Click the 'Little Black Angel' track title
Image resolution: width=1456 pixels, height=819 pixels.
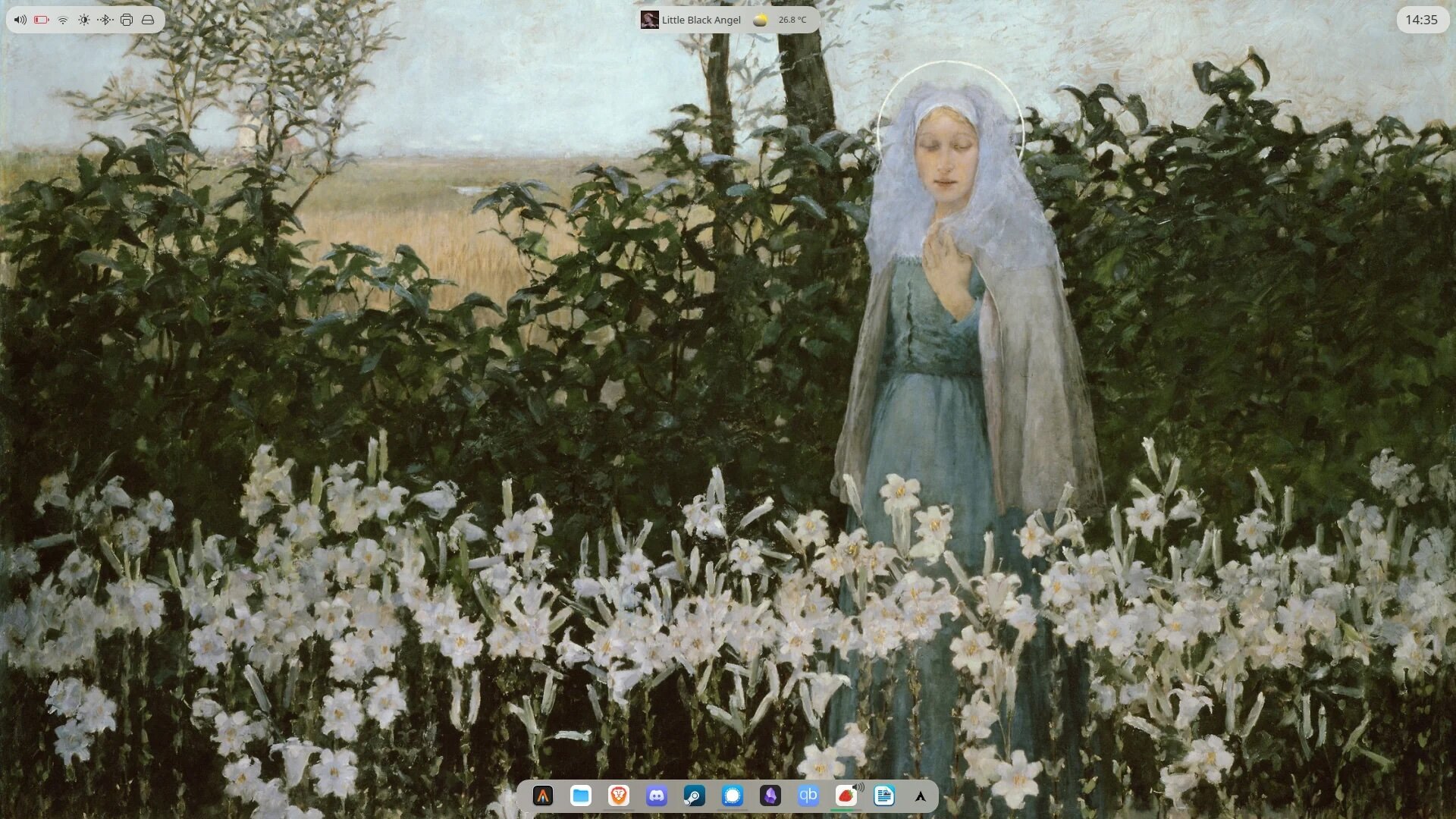pyautogui.click(x=701, y=20)
